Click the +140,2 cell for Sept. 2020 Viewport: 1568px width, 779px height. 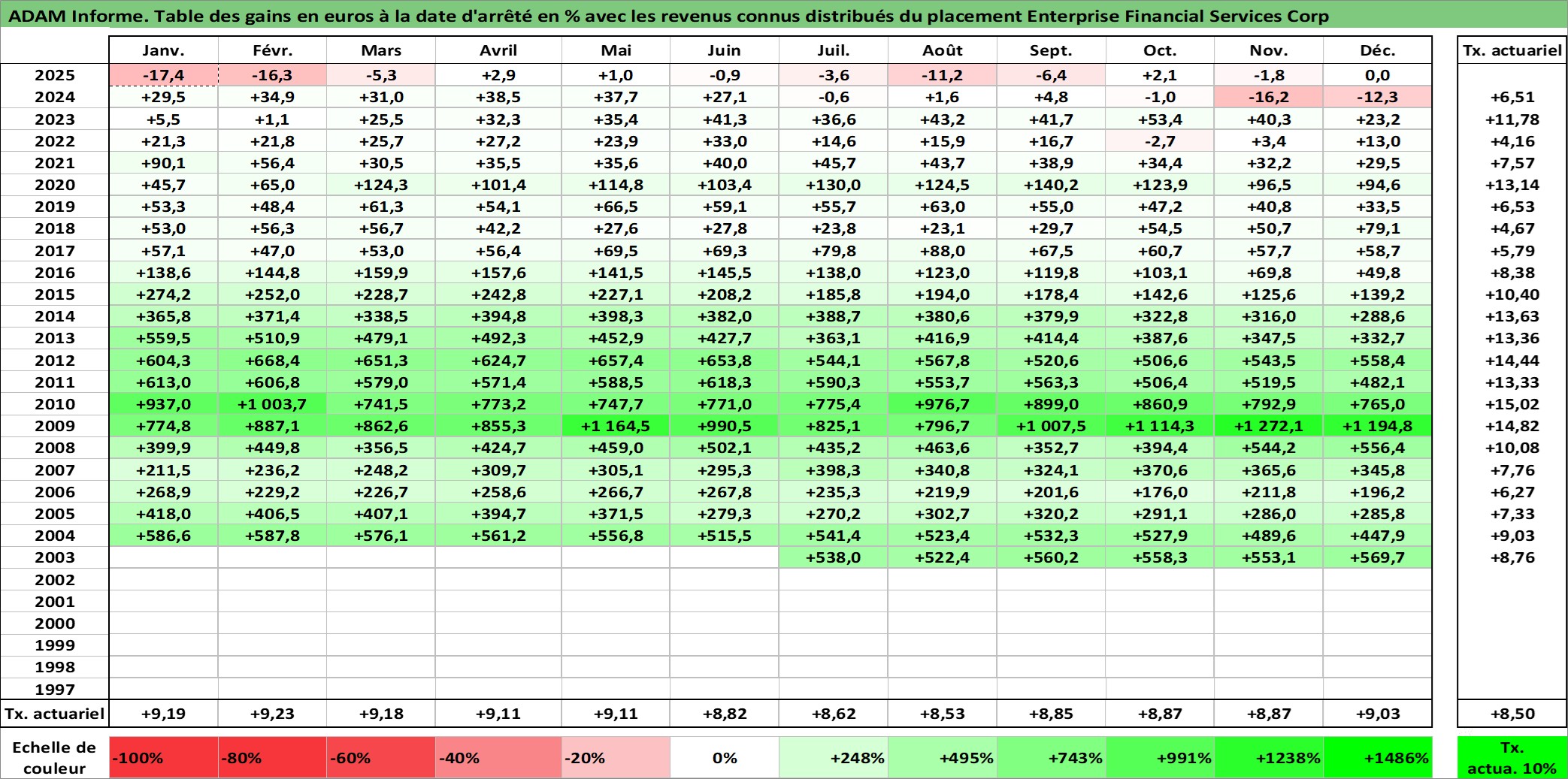[x=1051, y=185]
